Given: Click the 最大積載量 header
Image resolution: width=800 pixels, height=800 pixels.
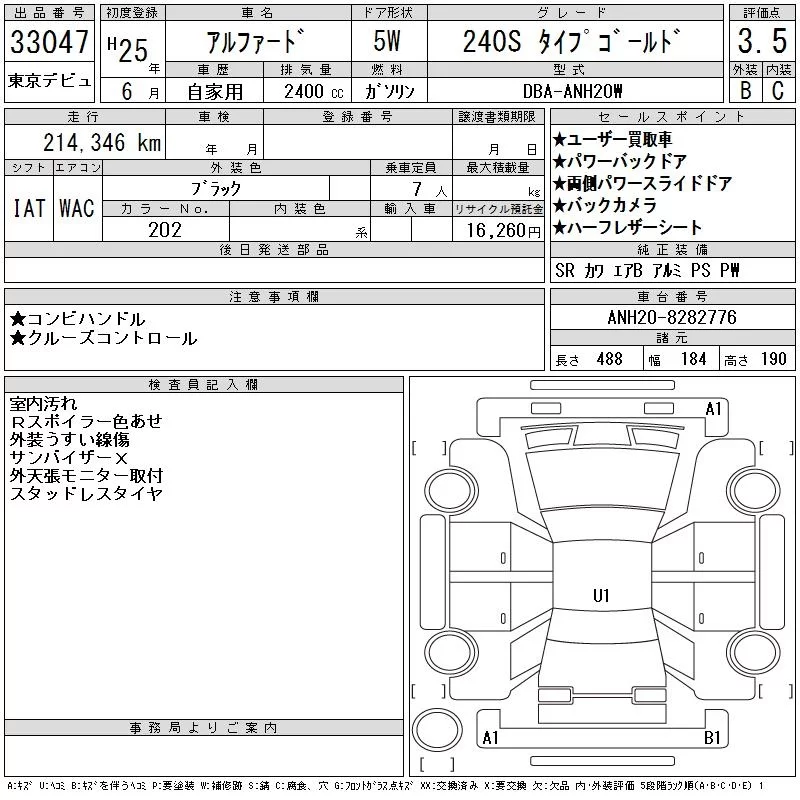Looking at the screenshot, I should coord(498,168).
